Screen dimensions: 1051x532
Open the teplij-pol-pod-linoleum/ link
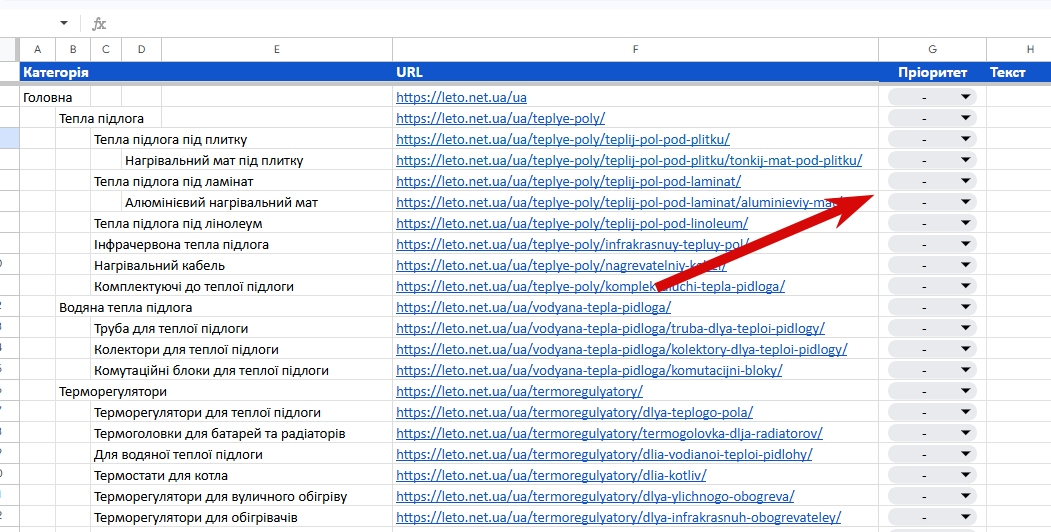[x=572, y=223]
